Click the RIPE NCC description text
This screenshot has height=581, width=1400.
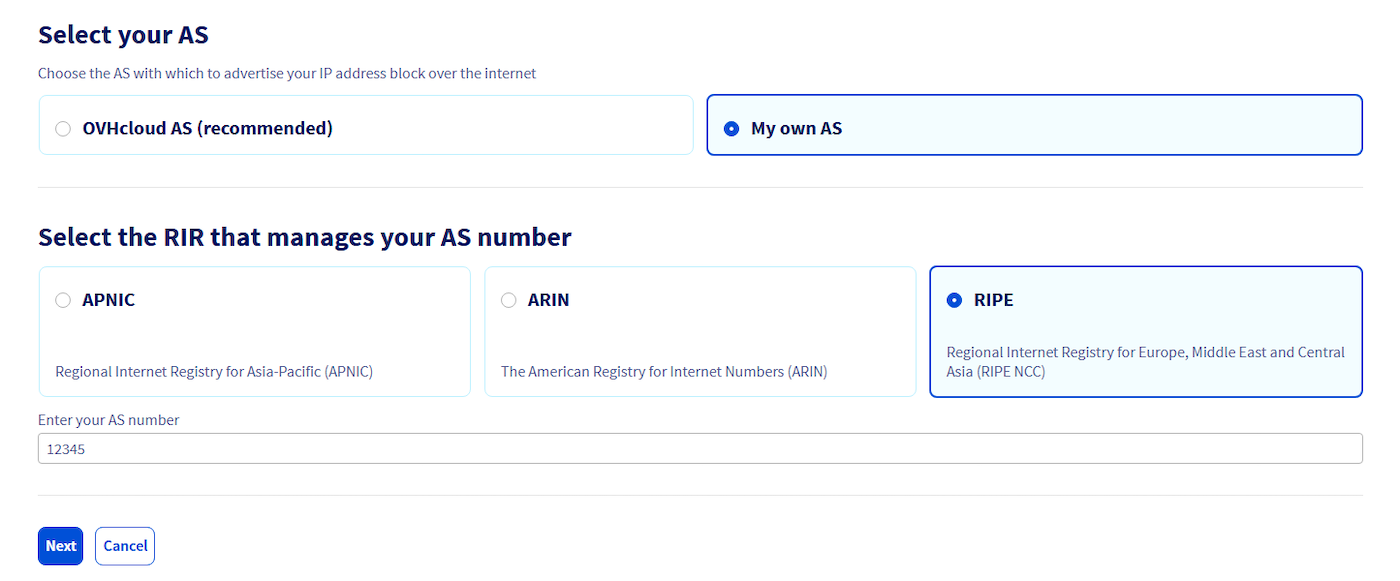click(x=1145, y=362)
